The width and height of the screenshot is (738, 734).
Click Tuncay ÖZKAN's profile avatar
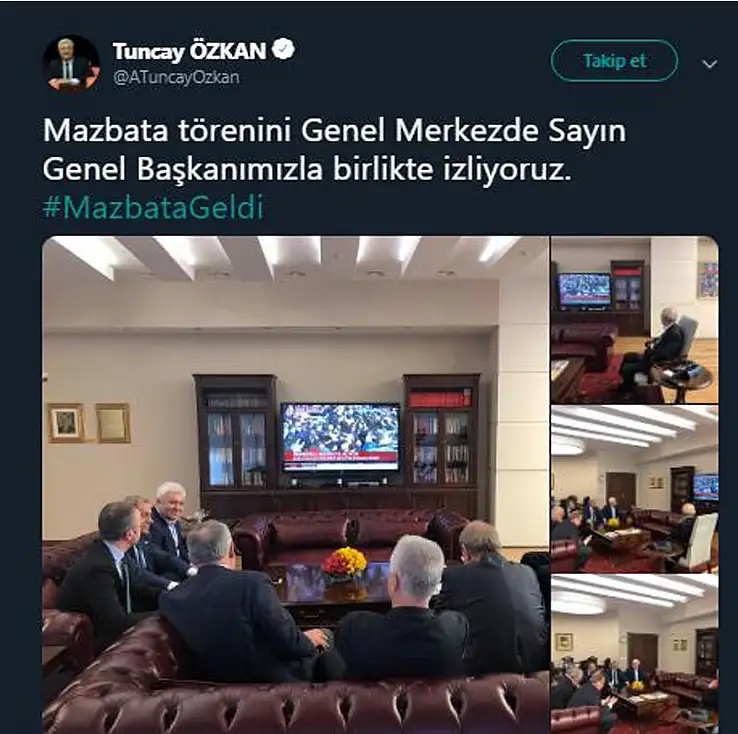72,63
